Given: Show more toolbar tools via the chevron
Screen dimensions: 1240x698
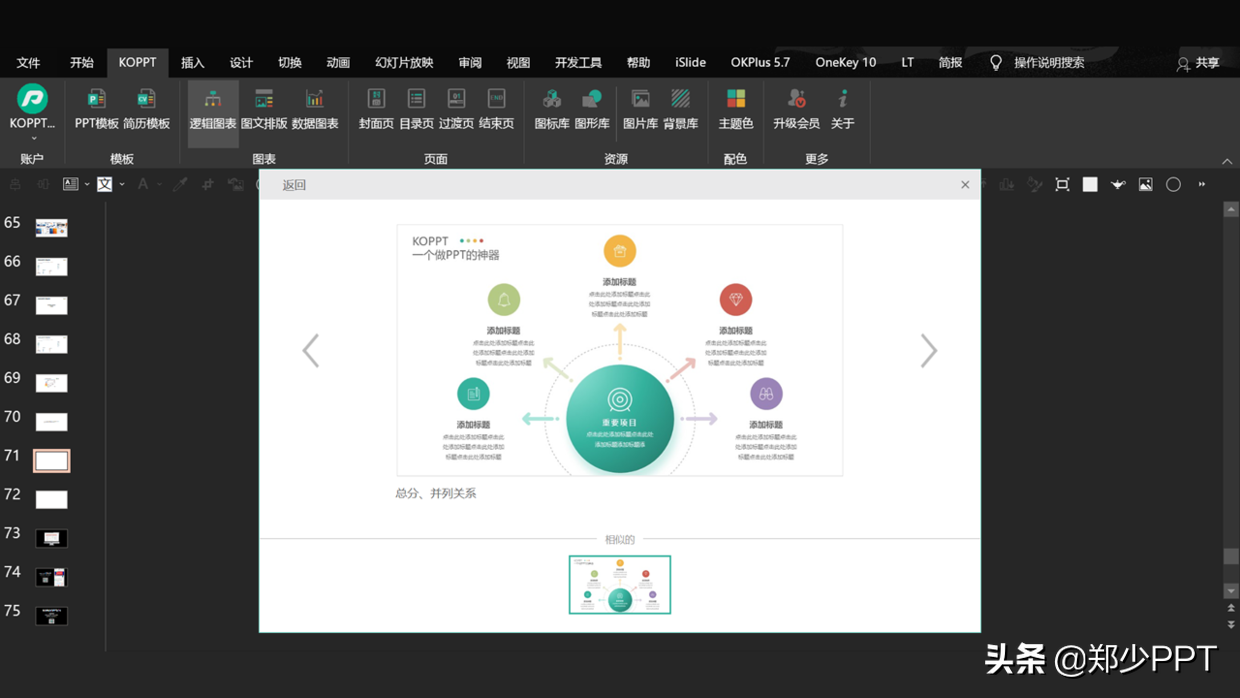Looking at the screenshot, I should pos(1201,184).
